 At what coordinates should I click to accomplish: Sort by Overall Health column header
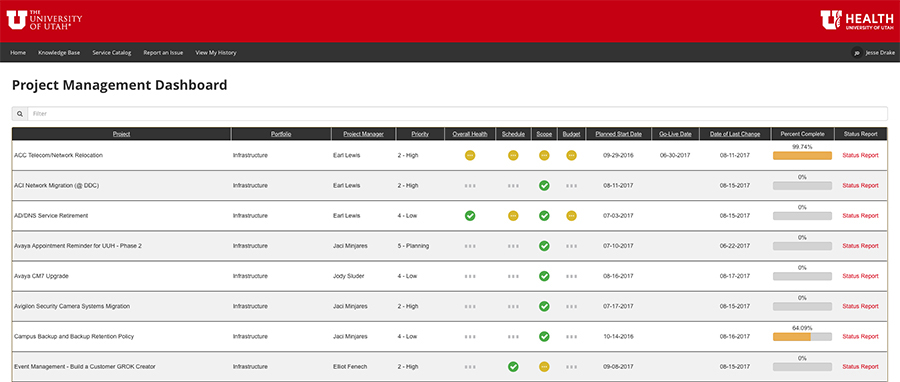[x=470, y=134]
